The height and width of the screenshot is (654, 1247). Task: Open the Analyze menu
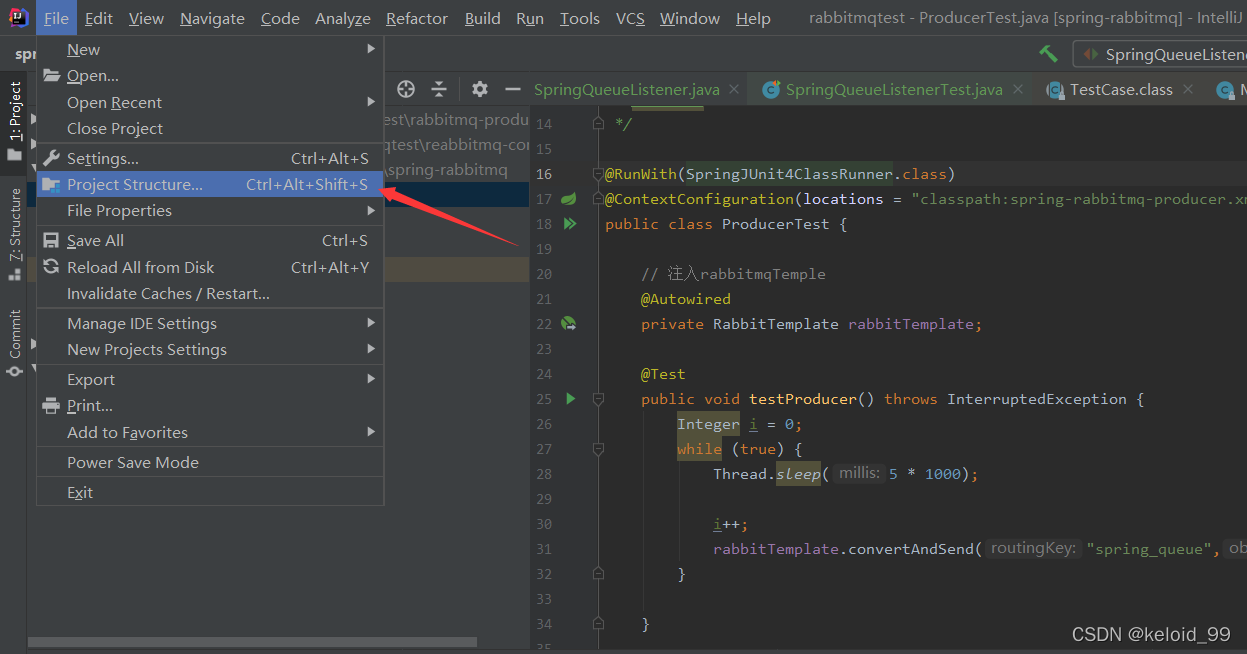[x=343, y=18]
